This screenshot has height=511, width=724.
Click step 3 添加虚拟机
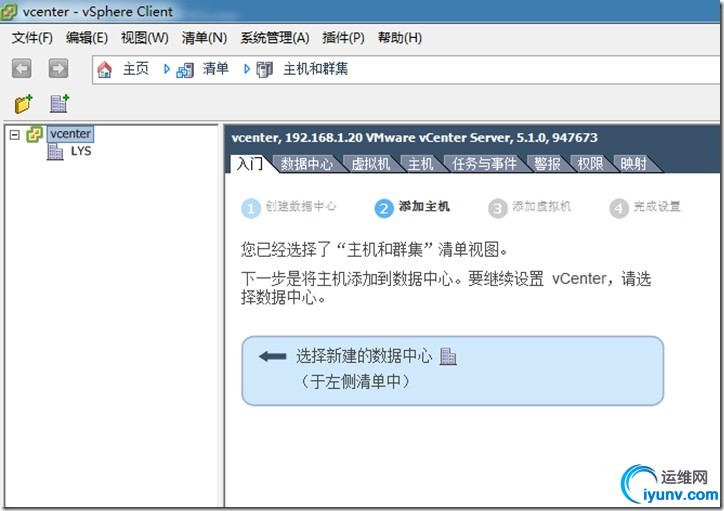530,207
